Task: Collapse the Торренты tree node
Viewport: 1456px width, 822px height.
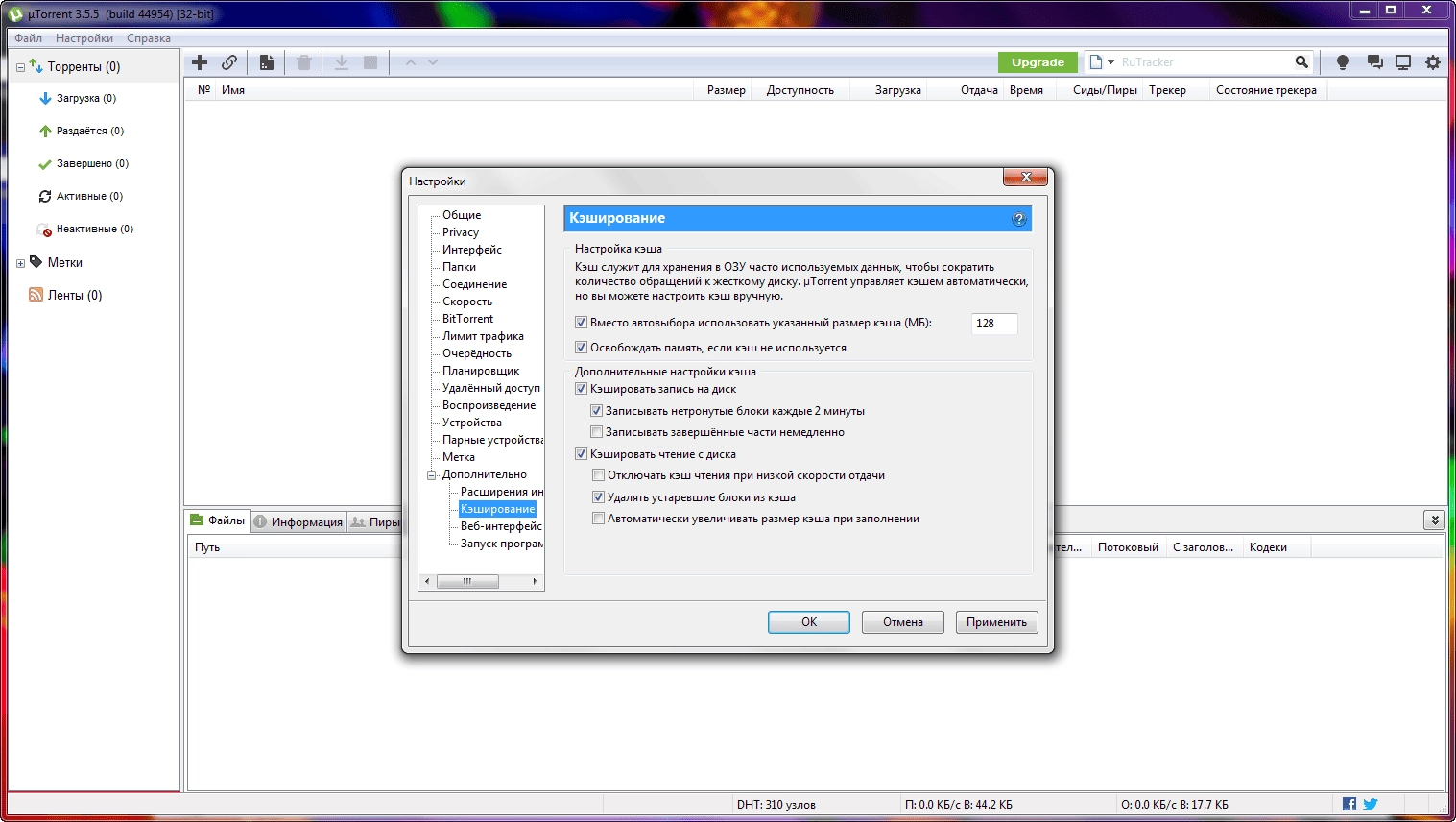Action: (x=20, y=67)
